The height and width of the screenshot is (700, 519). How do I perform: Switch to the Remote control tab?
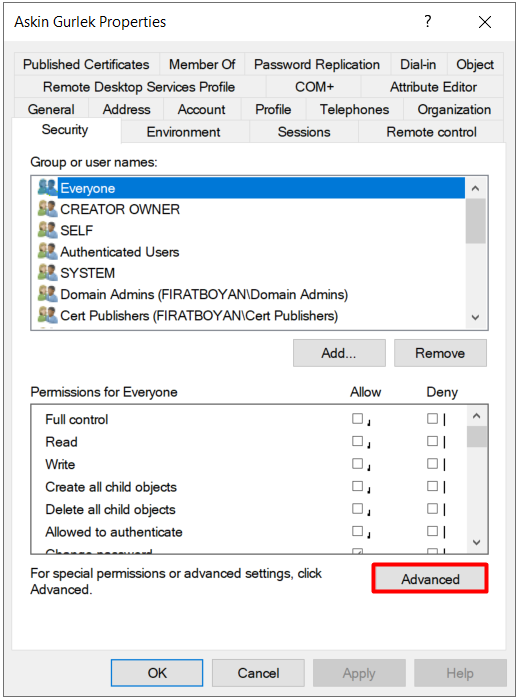(432, 132)
